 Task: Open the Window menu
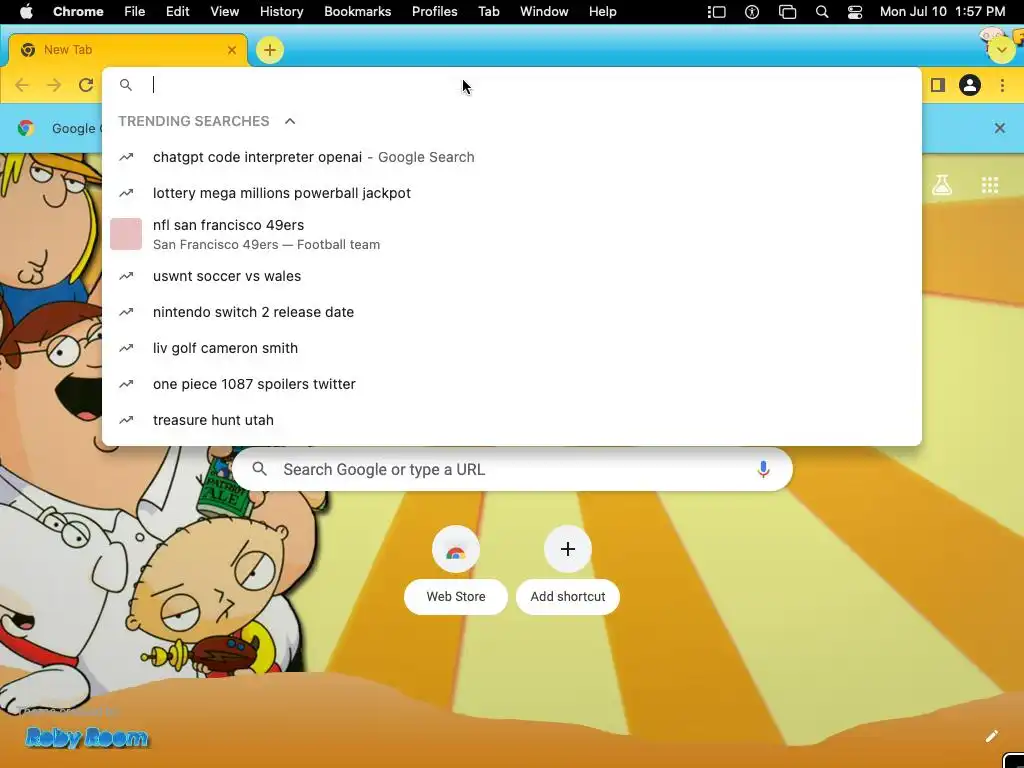[x=544, y=12]
